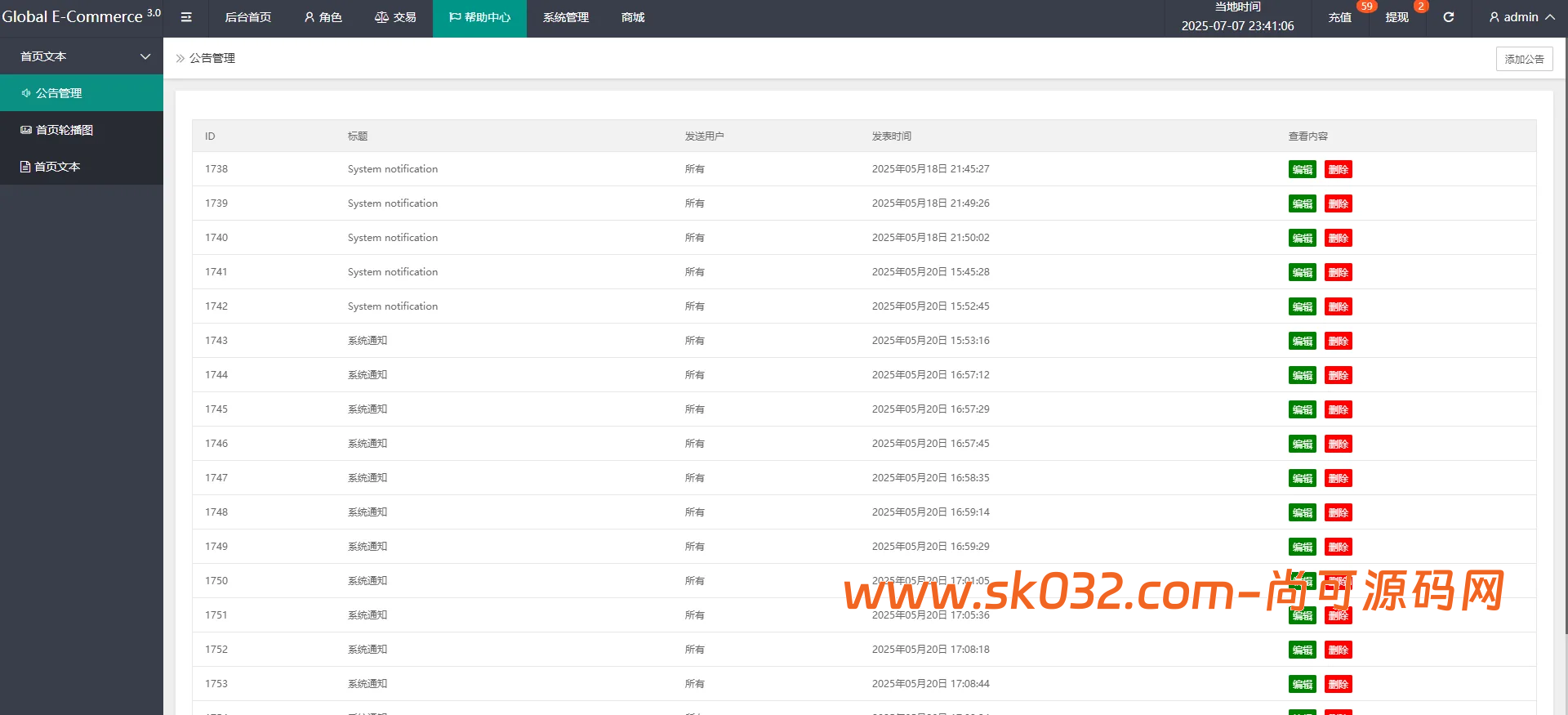1568x715 pixels.
Task: Click the 添加公告 button
Action: click(1524, 59)
